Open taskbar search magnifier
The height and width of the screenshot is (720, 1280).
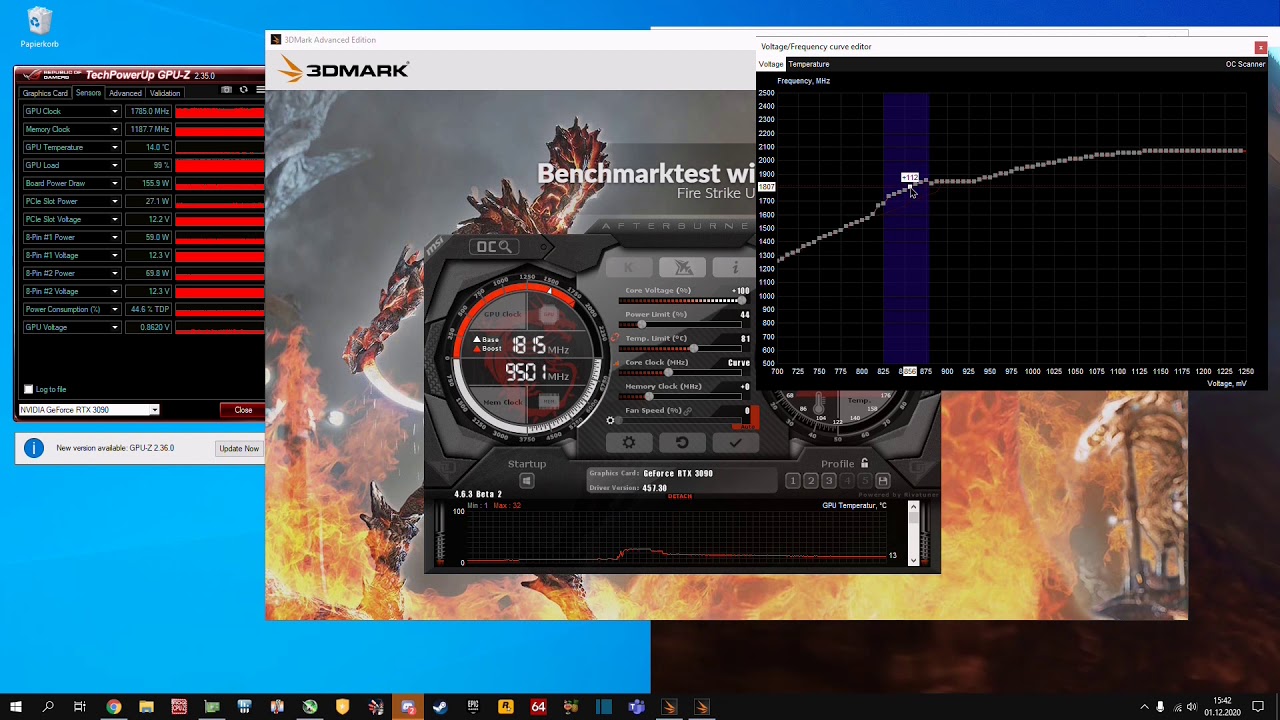pos(47,707)
